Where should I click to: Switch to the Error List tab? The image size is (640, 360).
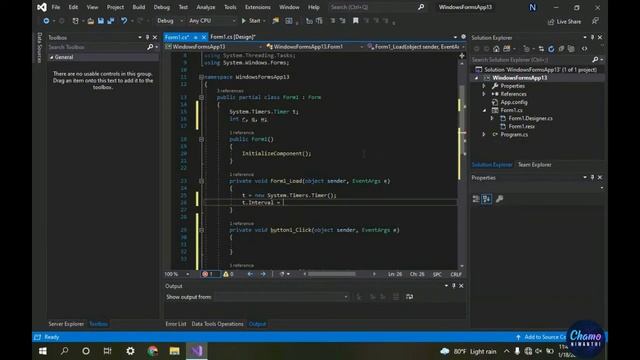[x=176, y=324]
